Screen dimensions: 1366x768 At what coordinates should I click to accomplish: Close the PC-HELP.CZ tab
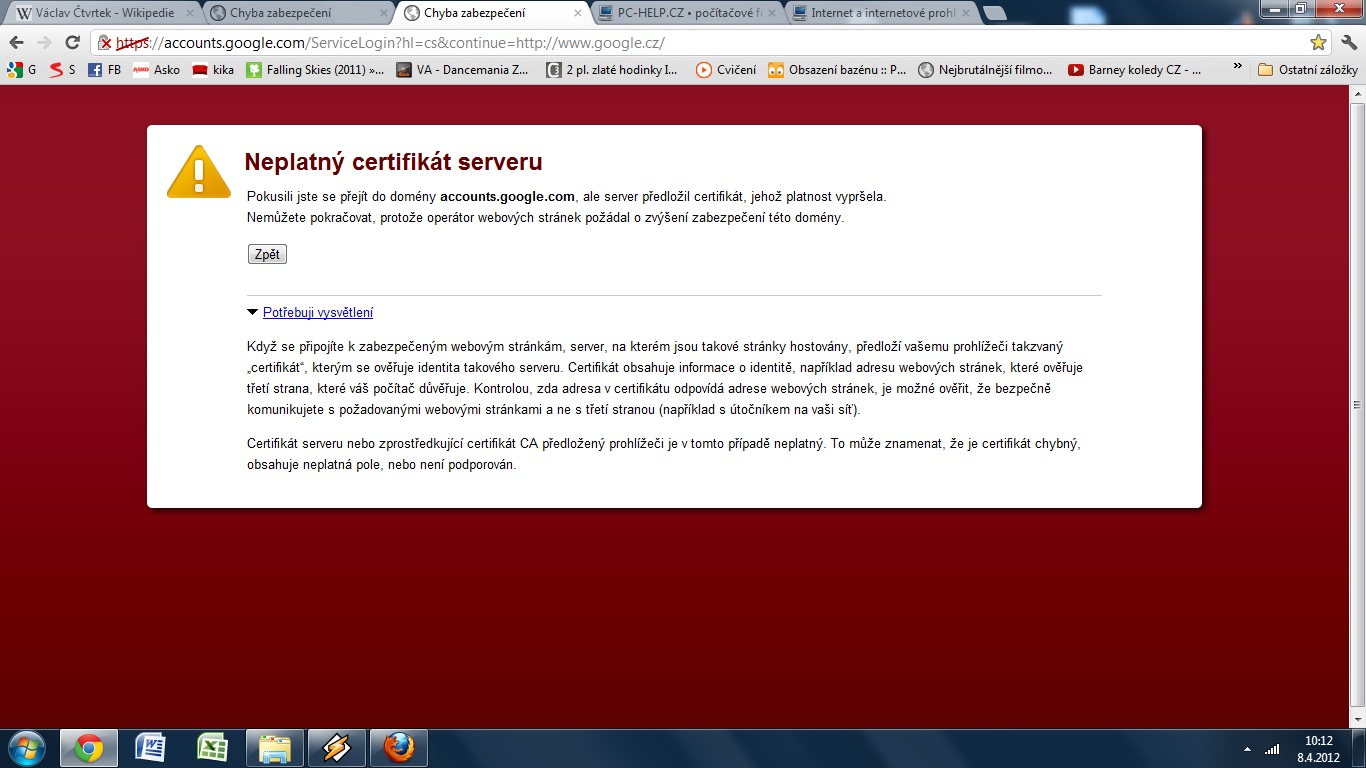point(771,13)
